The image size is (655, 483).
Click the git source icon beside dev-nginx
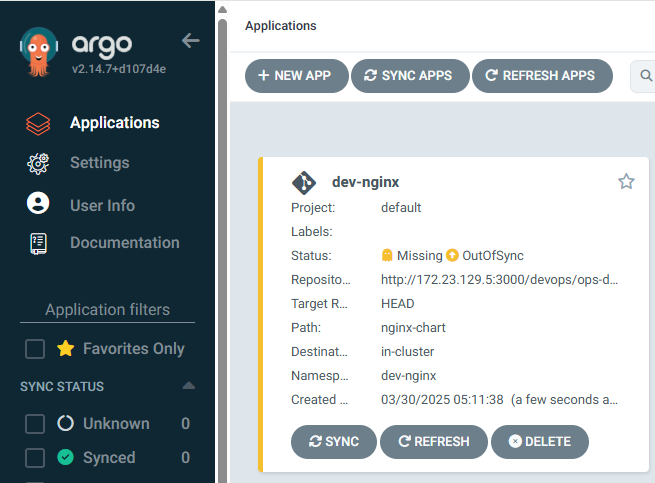point(304,183)
